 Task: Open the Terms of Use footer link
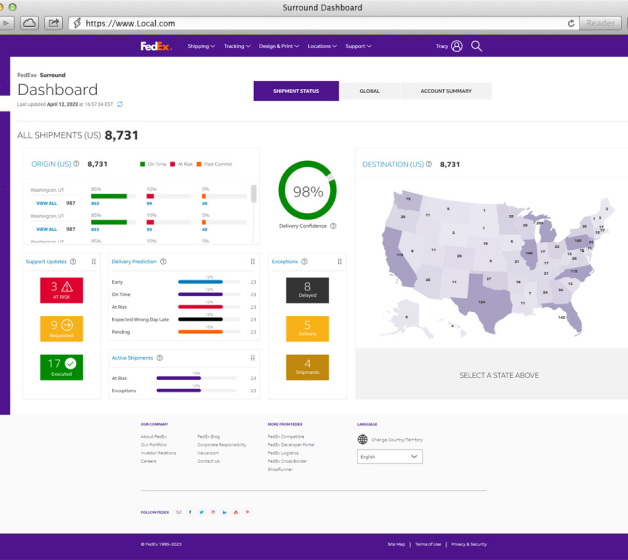pyautogui.click(x=428, y=544)
